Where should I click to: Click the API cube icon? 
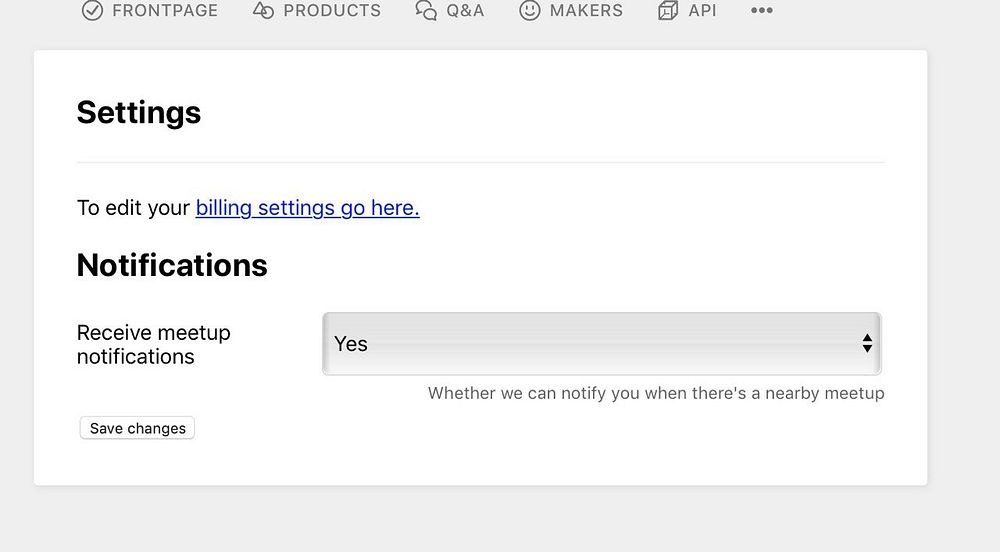(x=668, y=11)
